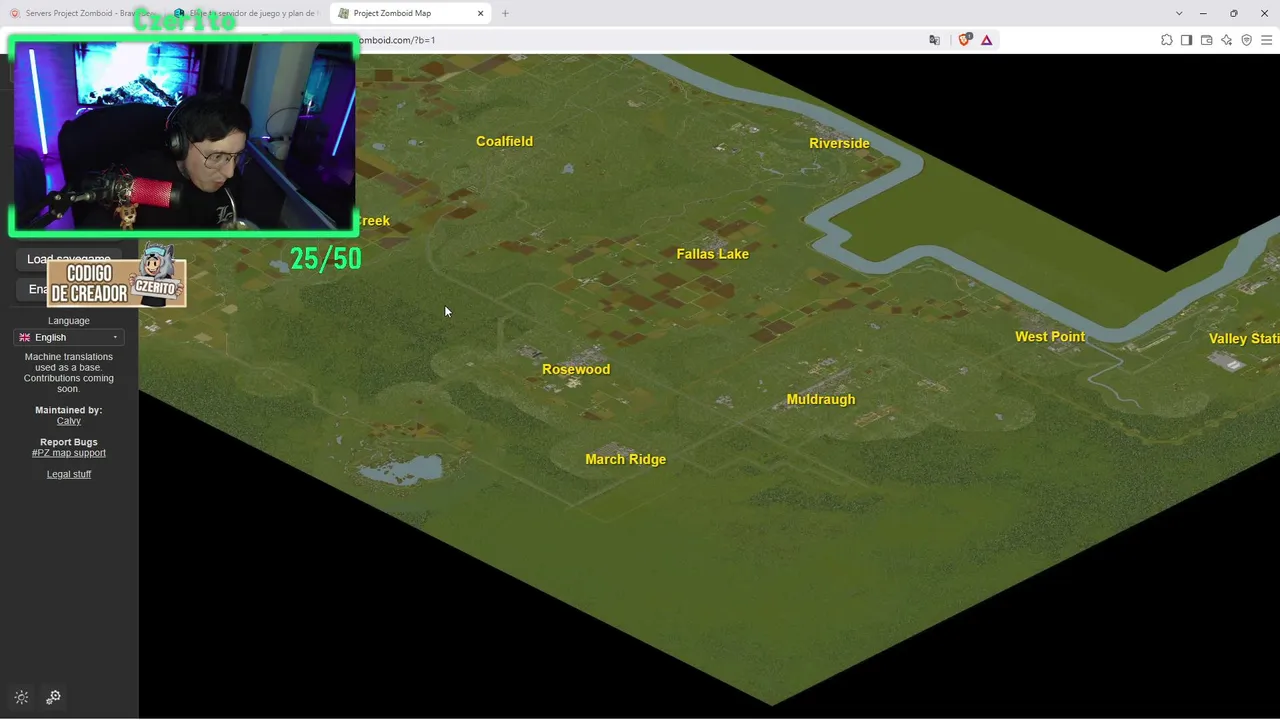Open the browser main hamburger menu
Screen dimensions: 1280x720
1266,40
